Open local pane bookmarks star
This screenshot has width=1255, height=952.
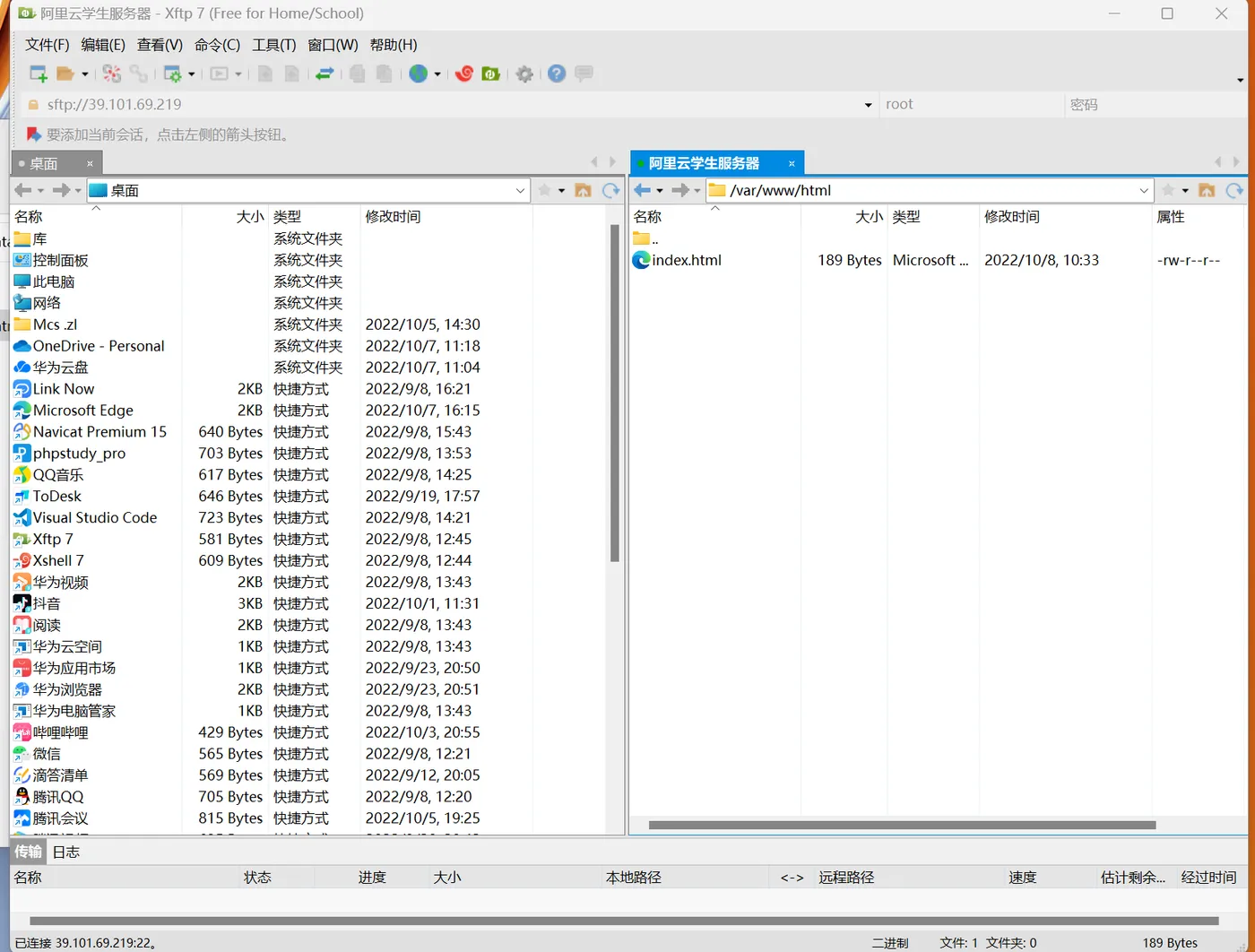(544, 190)
